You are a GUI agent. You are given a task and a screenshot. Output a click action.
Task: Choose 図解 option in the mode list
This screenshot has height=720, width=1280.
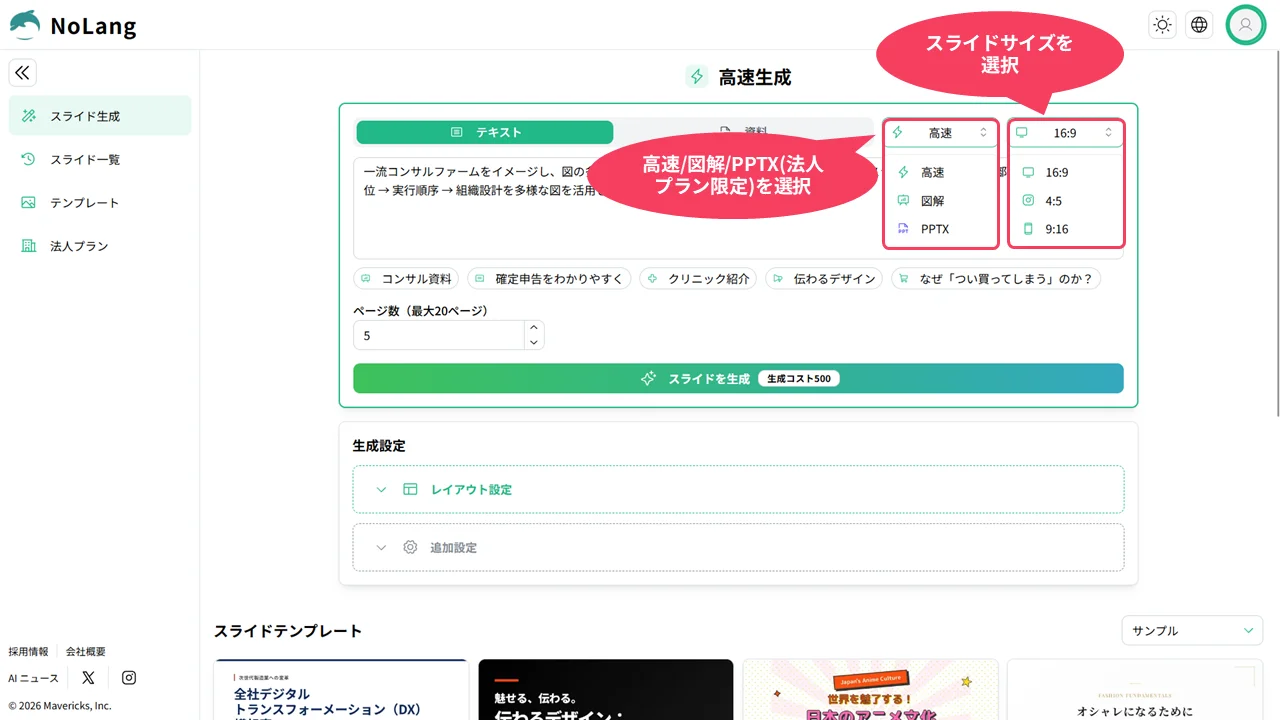(x=940, y=201)
